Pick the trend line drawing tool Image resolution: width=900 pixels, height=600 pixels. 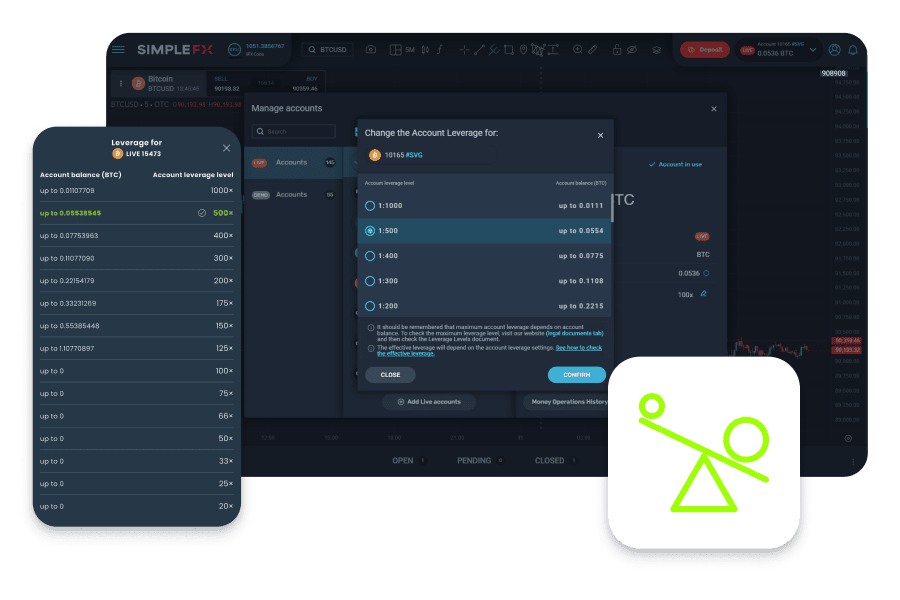479,49
